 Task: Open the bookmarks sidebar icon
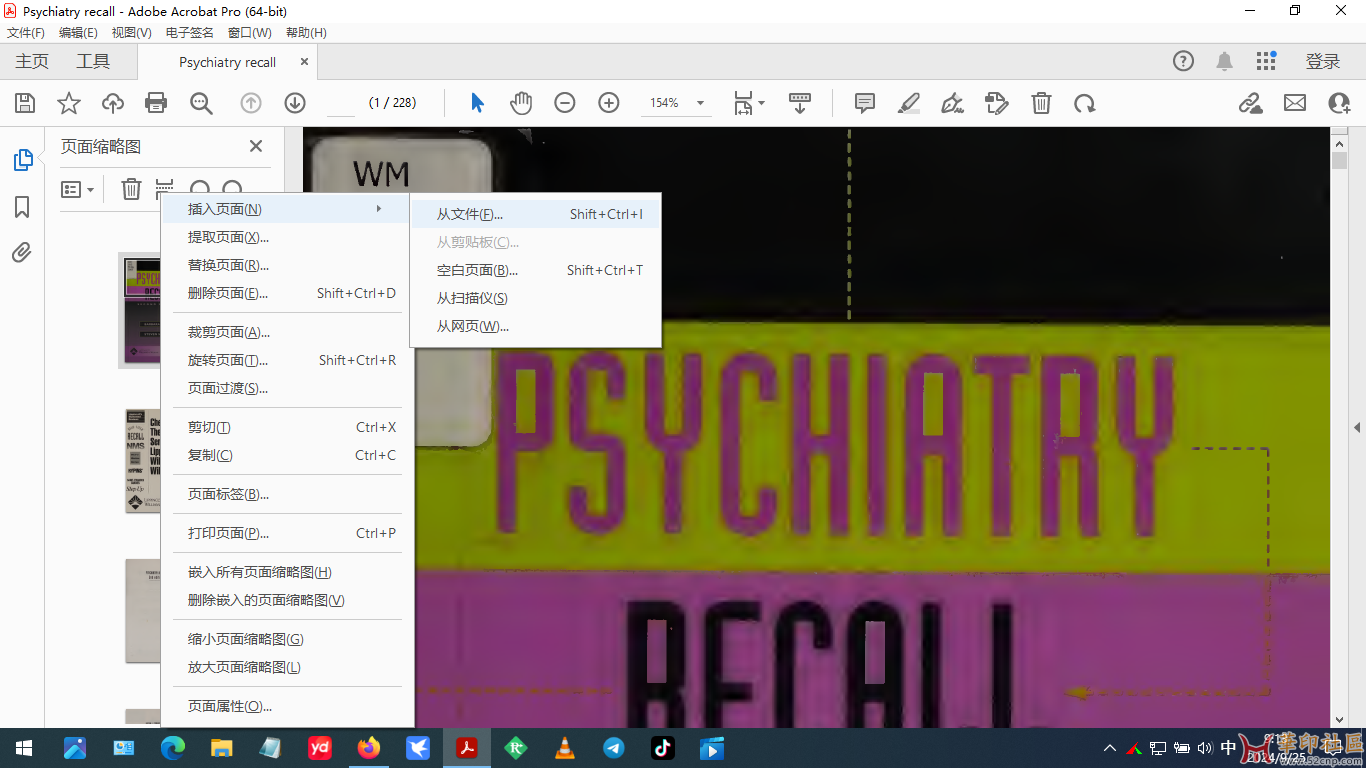click(x=22, y=207)
